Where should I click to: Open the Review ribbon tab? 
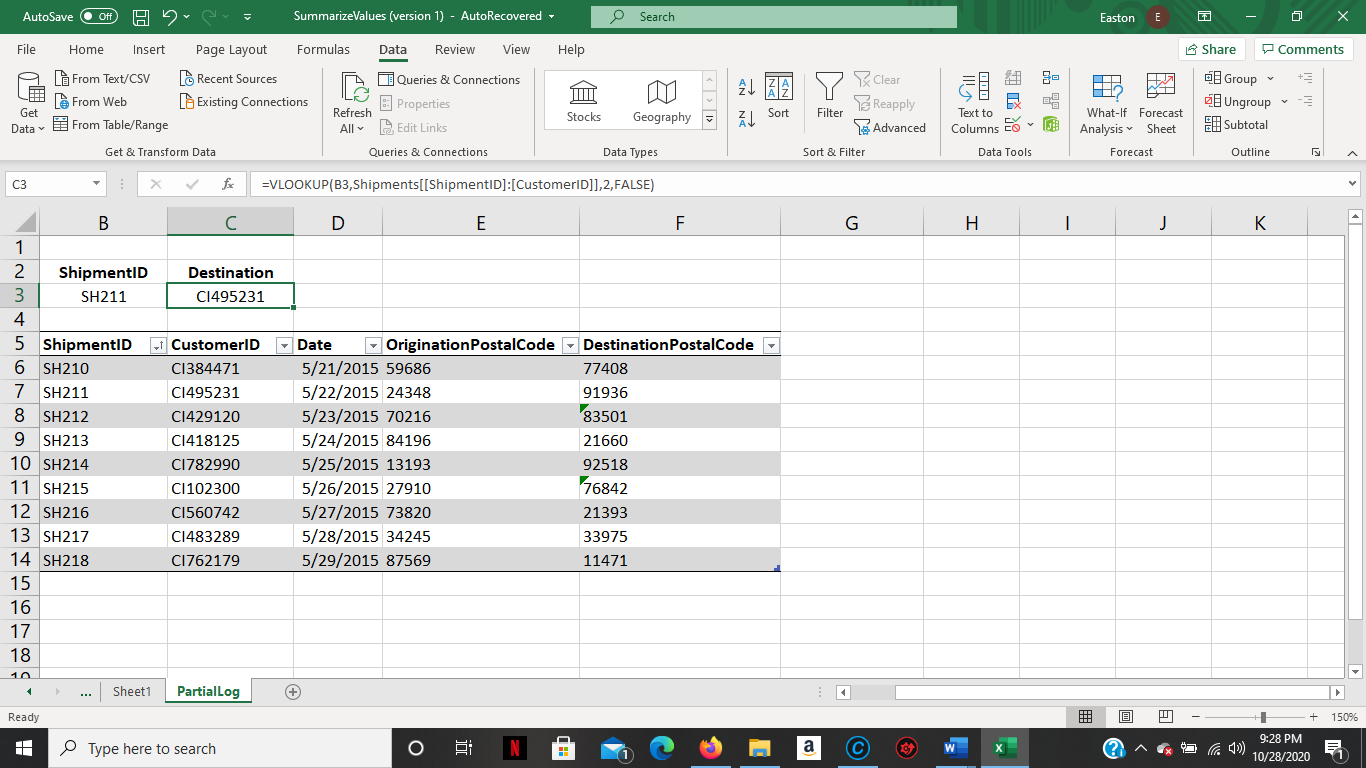pyautogui.click(x=454, y=49)
